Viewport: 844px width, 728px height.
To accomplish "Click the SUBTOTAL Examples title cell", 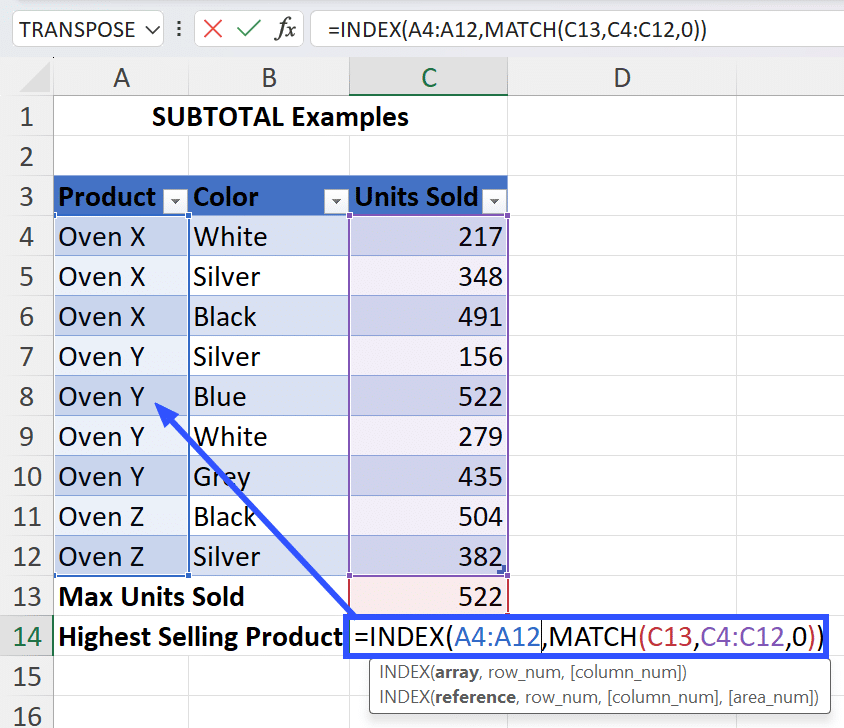I will click(280, 117).
